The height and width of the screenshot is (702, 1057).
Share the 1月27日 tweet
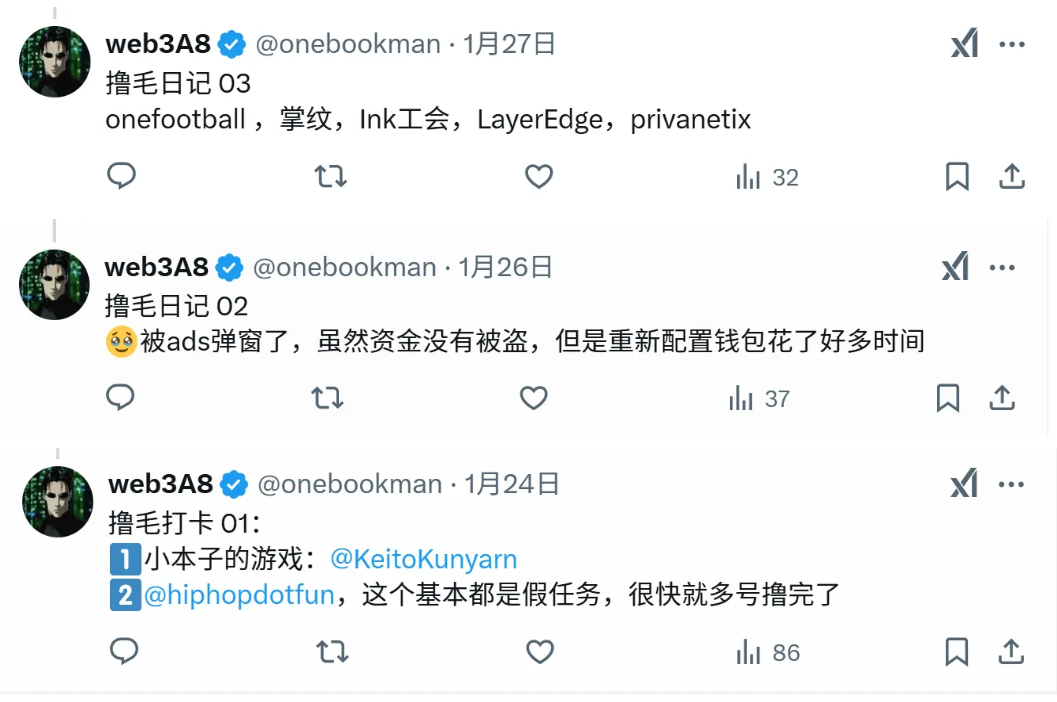(x=1011, y=177)
